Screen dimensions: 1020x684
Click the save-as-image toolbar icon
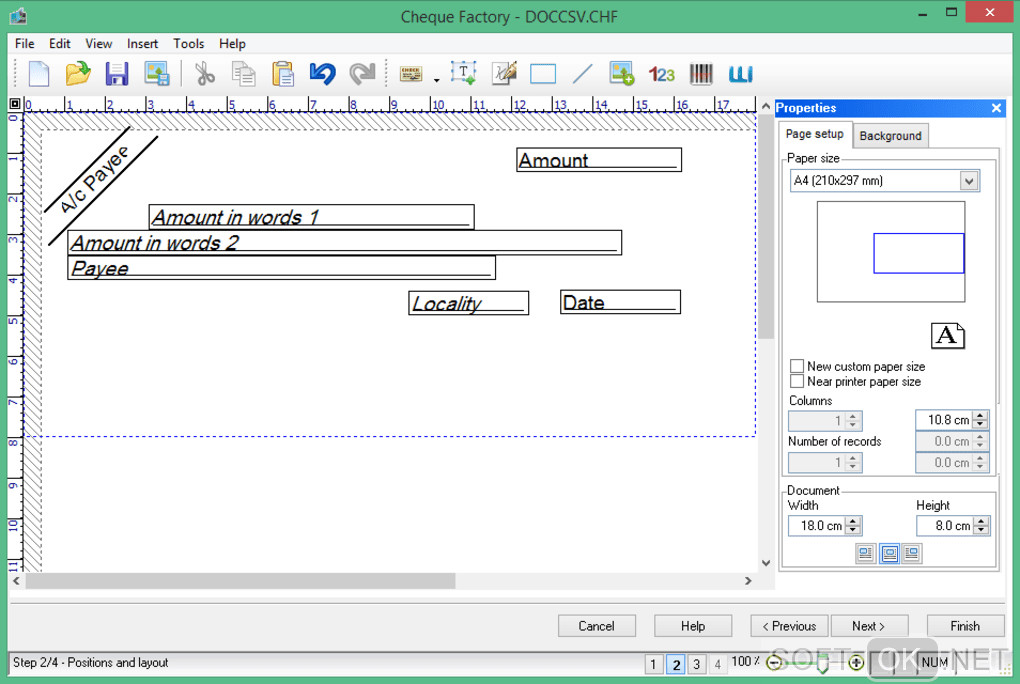tap(157, 74)
